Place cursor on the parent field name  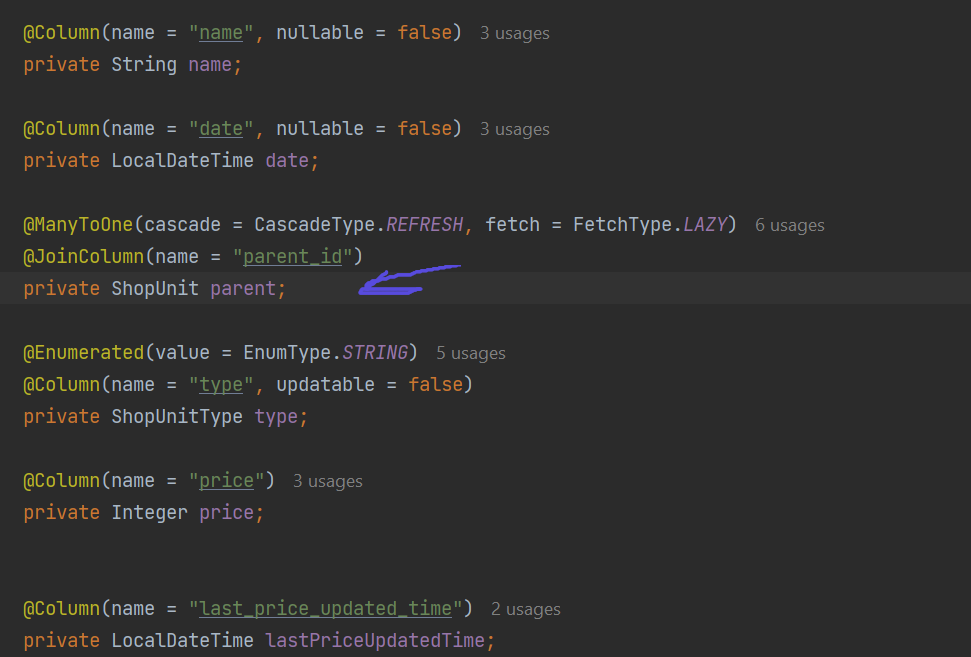click(x=243, y=289)
